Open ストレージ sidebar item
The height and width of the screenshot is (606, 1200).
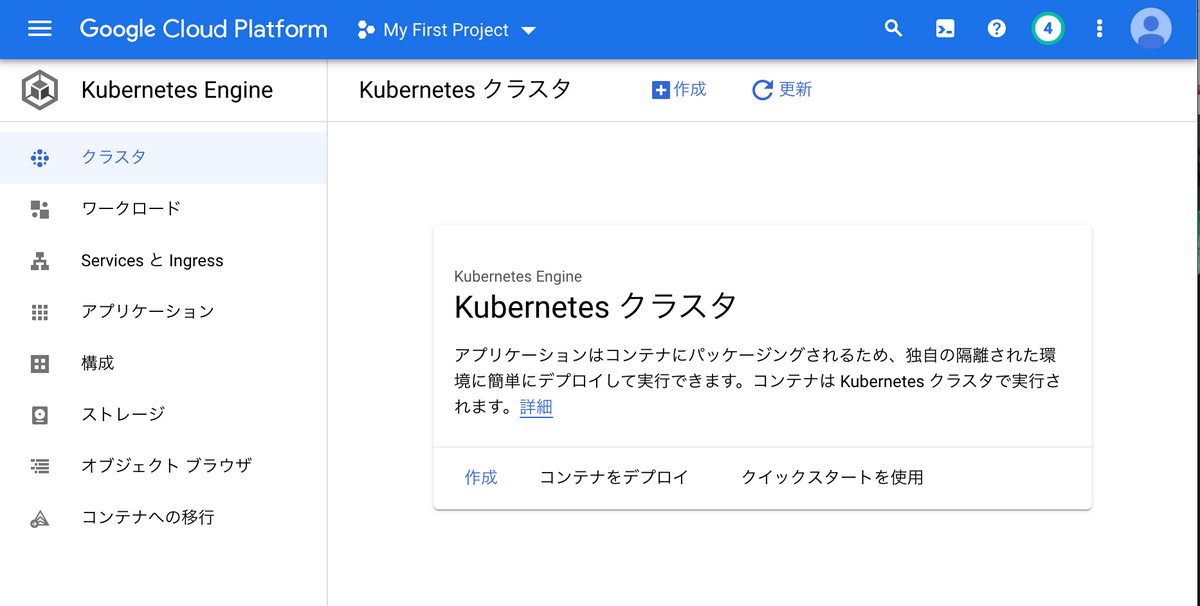pos(163,414)
